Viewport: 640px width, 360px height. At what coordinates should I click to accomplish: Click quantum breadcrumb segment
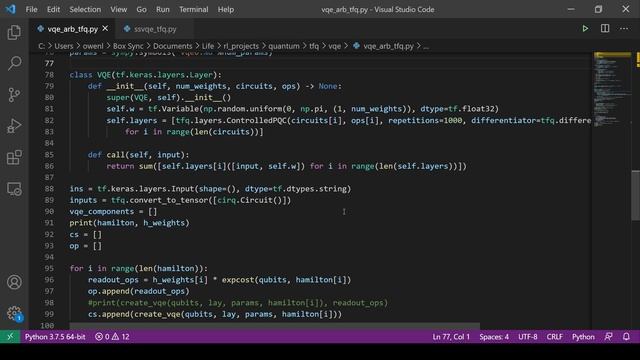(x=284, y=46)
